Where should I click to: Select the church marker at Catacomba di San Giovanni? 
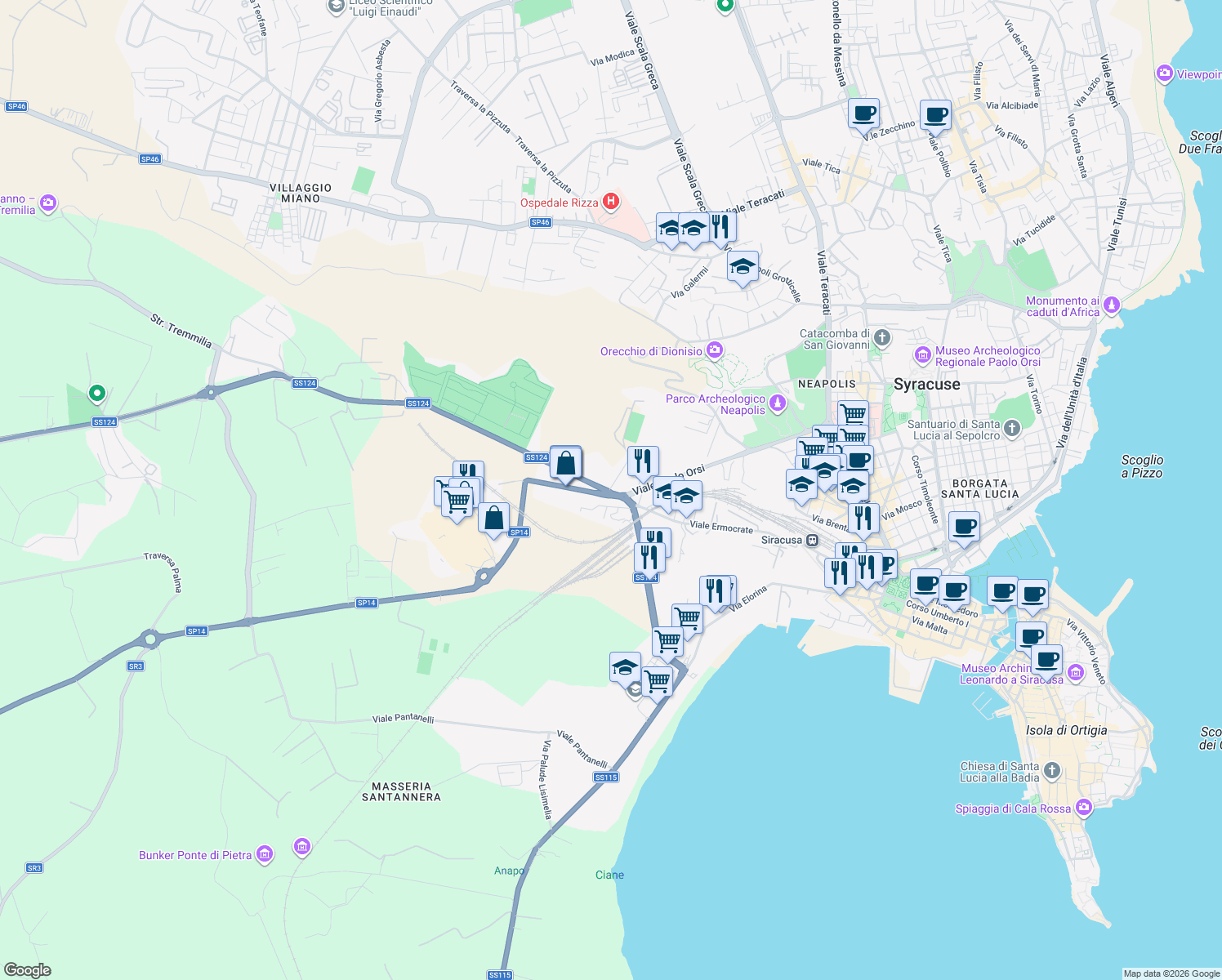click(x=881, y=337)
